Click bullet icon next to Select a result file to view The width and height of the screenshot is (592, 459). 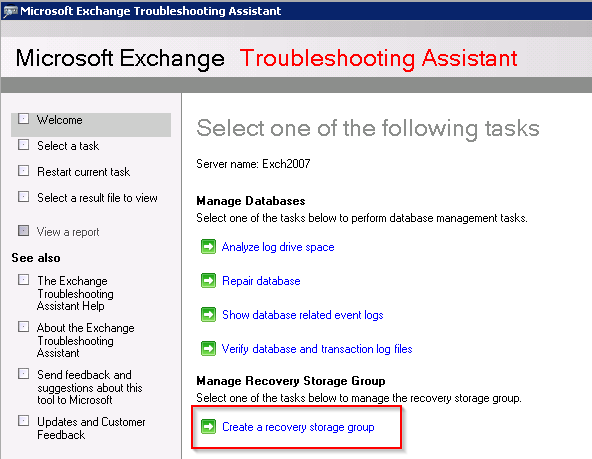click(23, 197)
